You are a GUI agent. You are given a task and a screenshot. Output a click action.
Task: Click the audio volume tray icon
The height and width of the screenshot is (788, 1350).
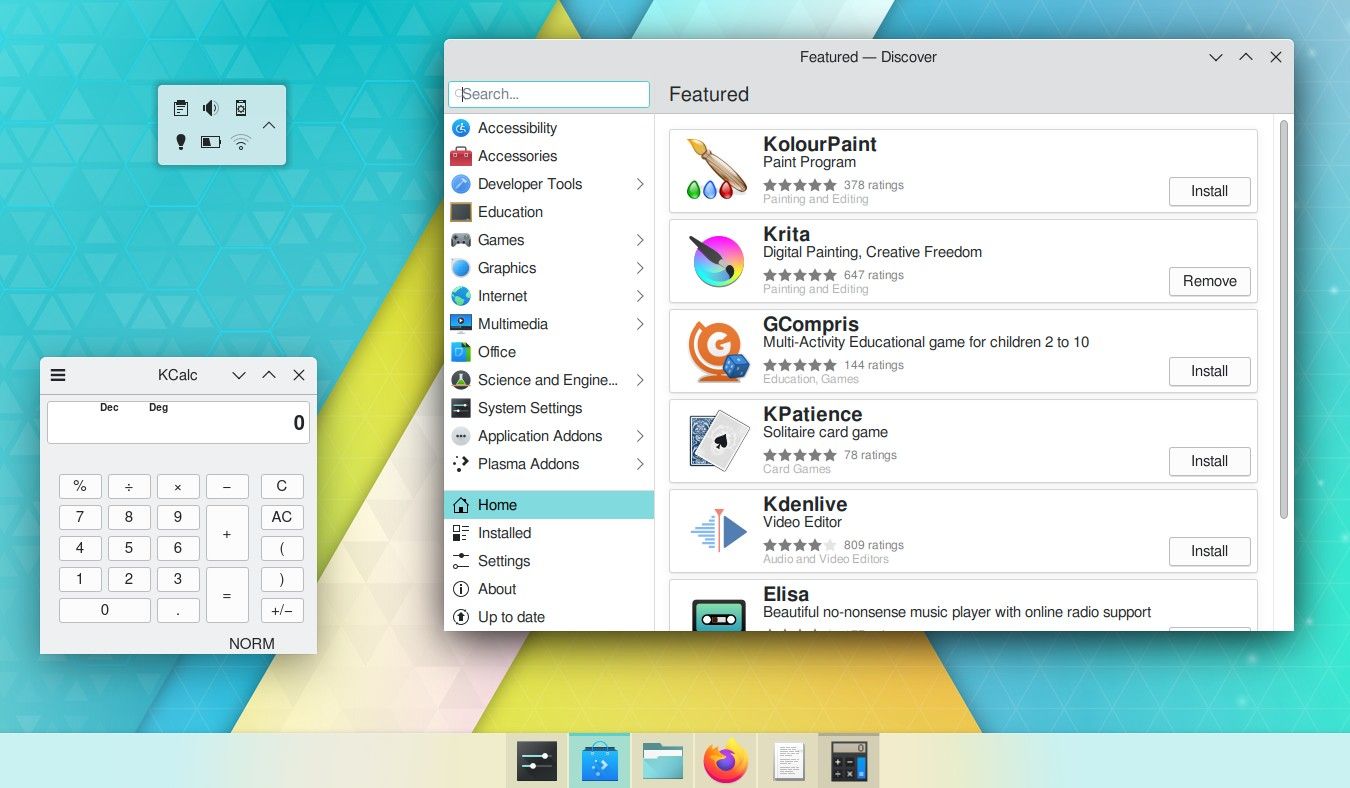(x=210, y=108)
